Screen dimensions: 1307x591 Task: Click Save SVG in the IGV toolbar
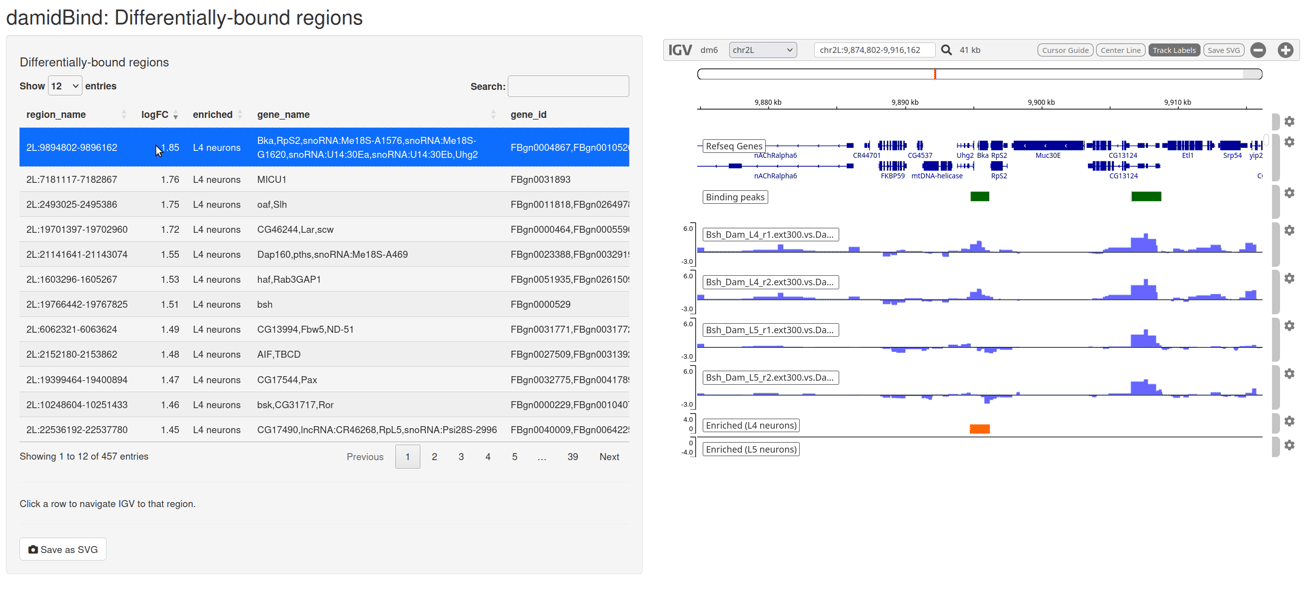tap(1223, 49)
